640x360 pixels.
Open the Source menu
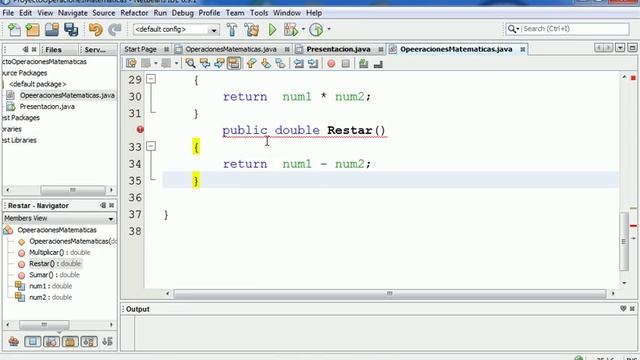[x=104, y=13]
